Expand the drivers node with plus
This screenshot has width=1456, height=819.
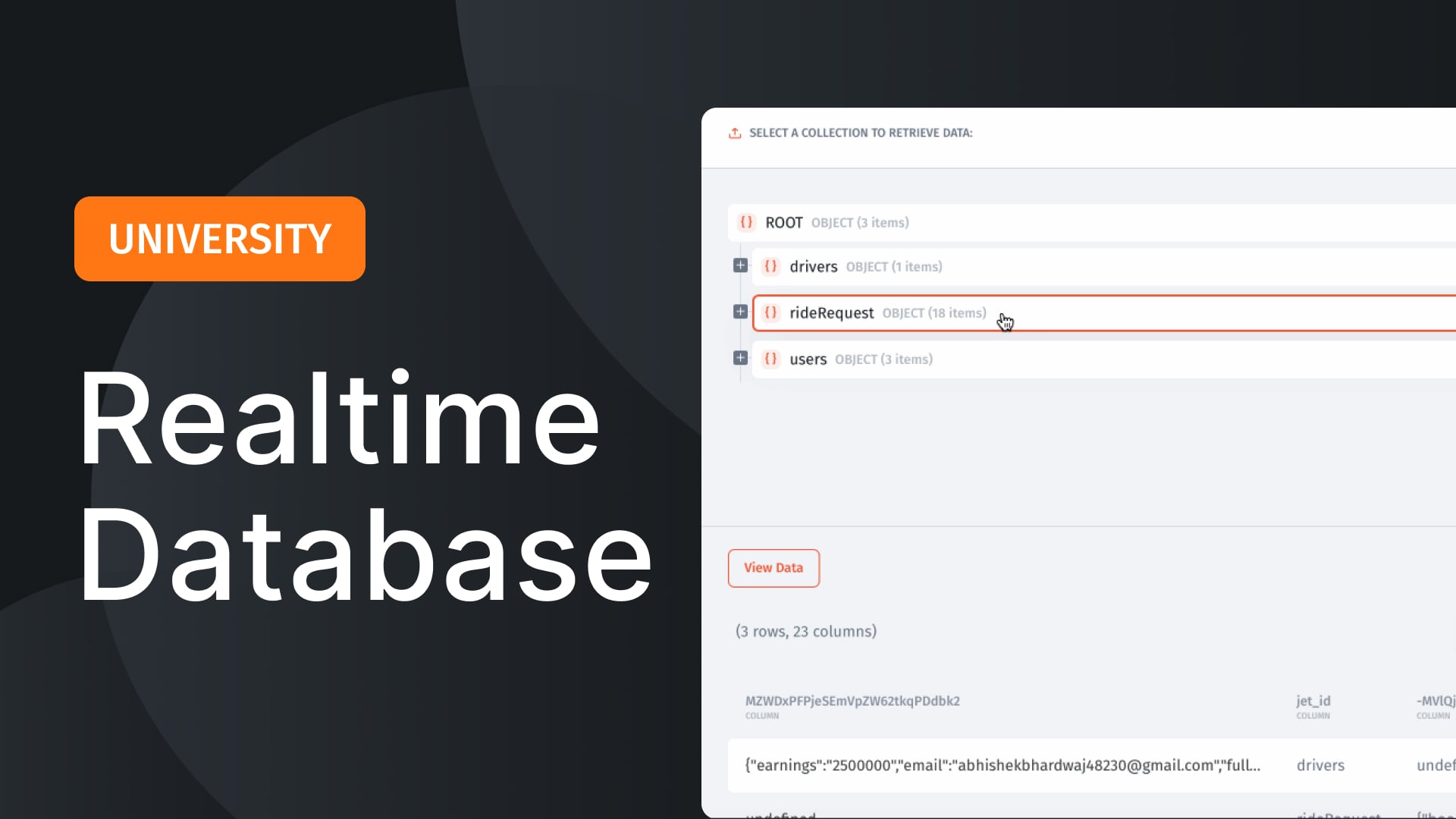click(740, 265)
